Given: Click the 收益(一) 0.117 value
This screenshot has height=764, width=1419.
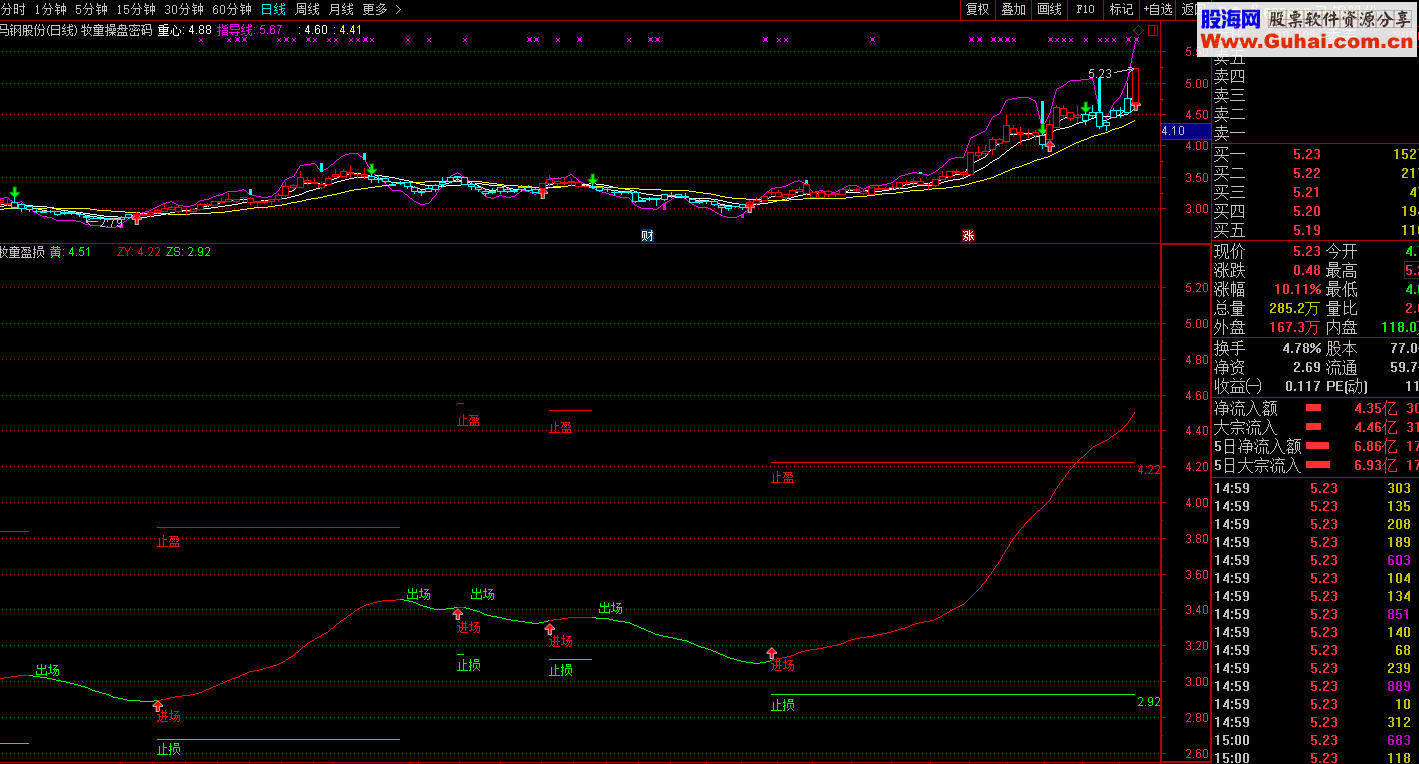Looking at the screenshot, I should (1303, 386).
